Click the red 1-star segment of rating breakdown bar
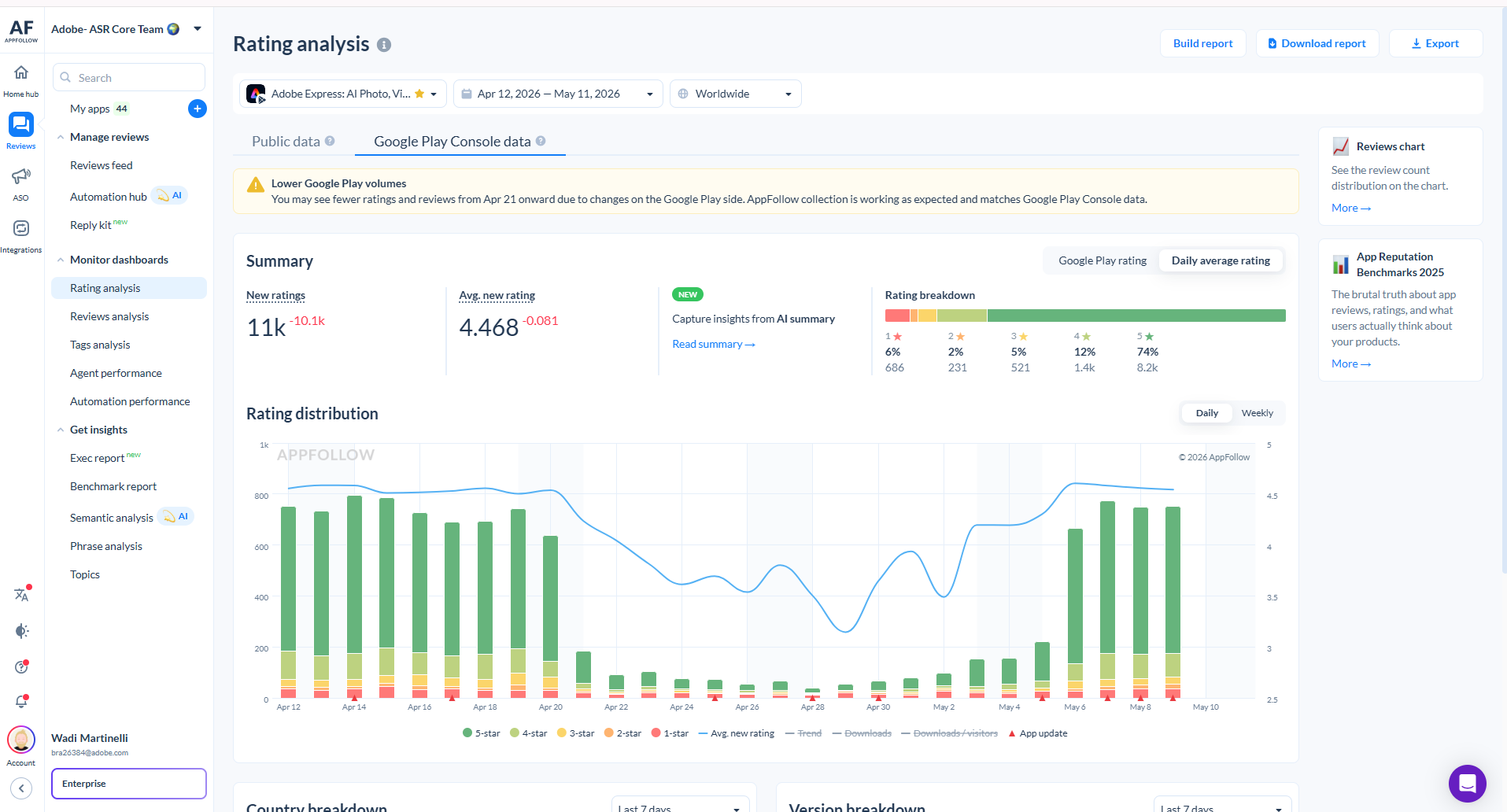 (897, 316)
